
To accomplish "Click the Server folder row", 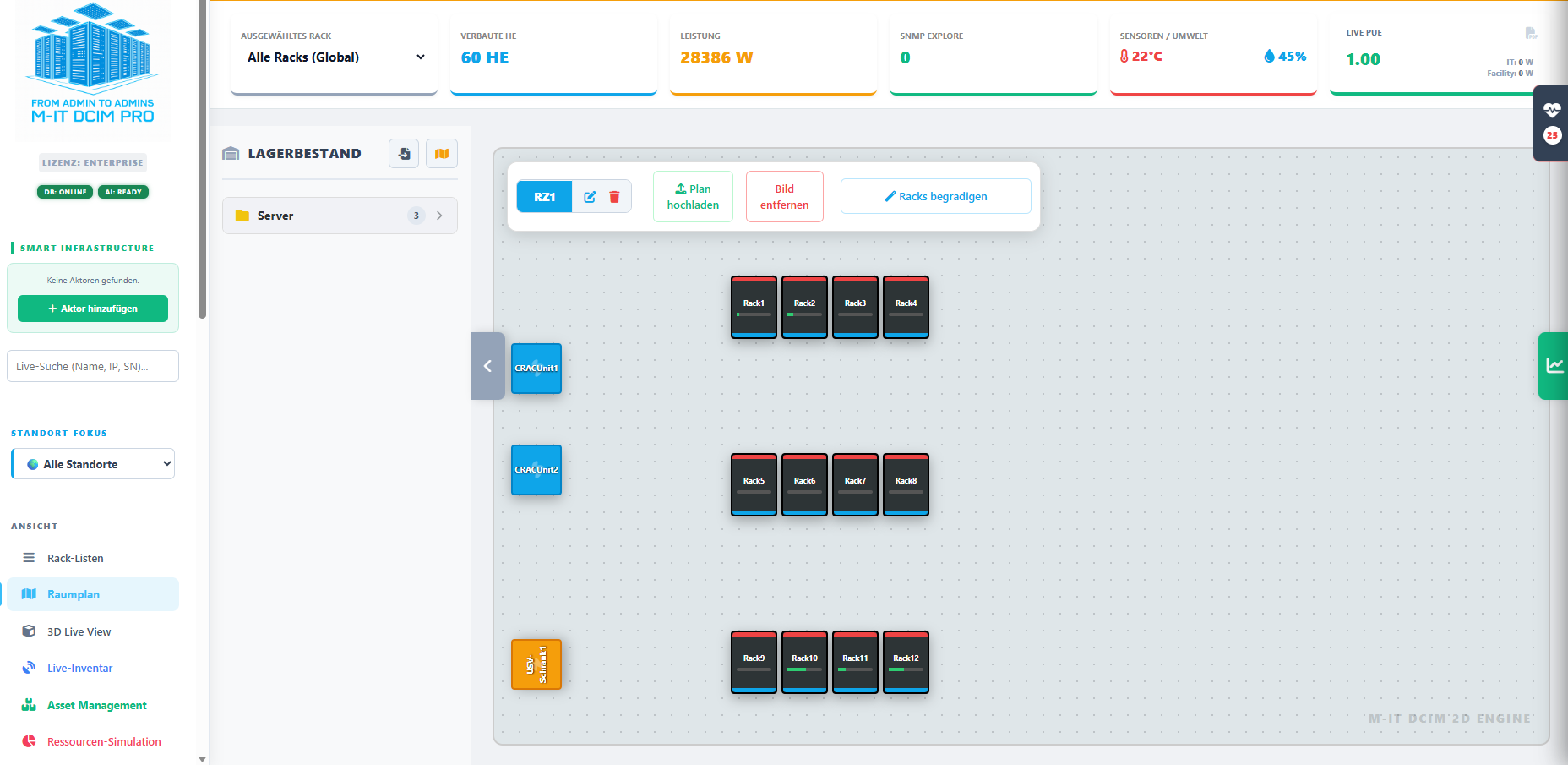I will click(340, 216).
